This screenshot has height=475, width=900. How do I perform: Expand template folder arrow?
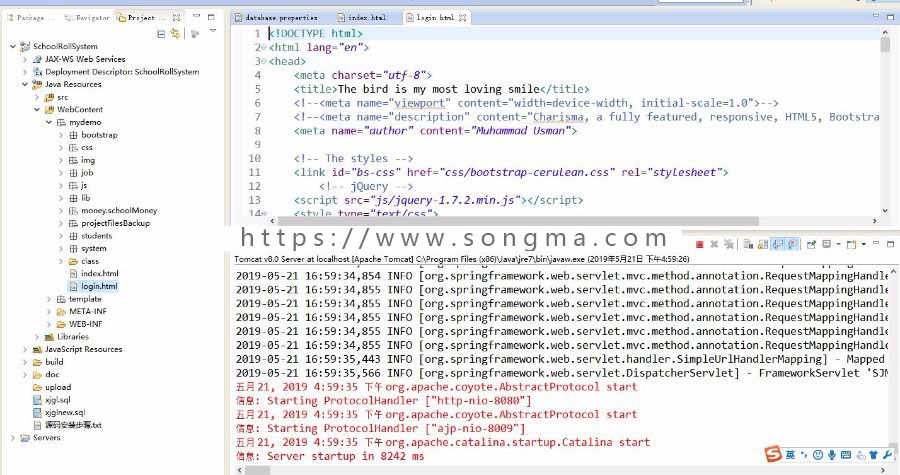pos(49,299)
